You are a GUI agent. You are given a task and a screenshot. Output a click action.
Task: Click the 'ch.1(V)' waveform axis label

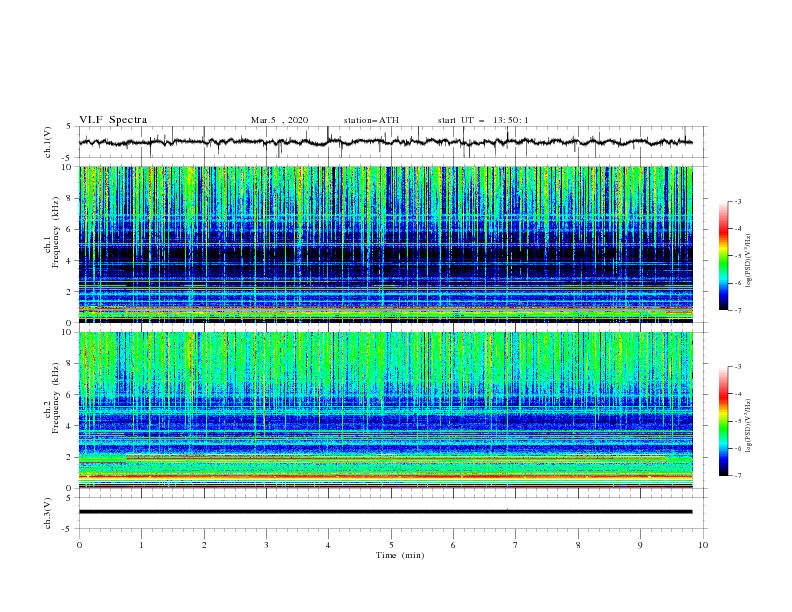point(48,142)
